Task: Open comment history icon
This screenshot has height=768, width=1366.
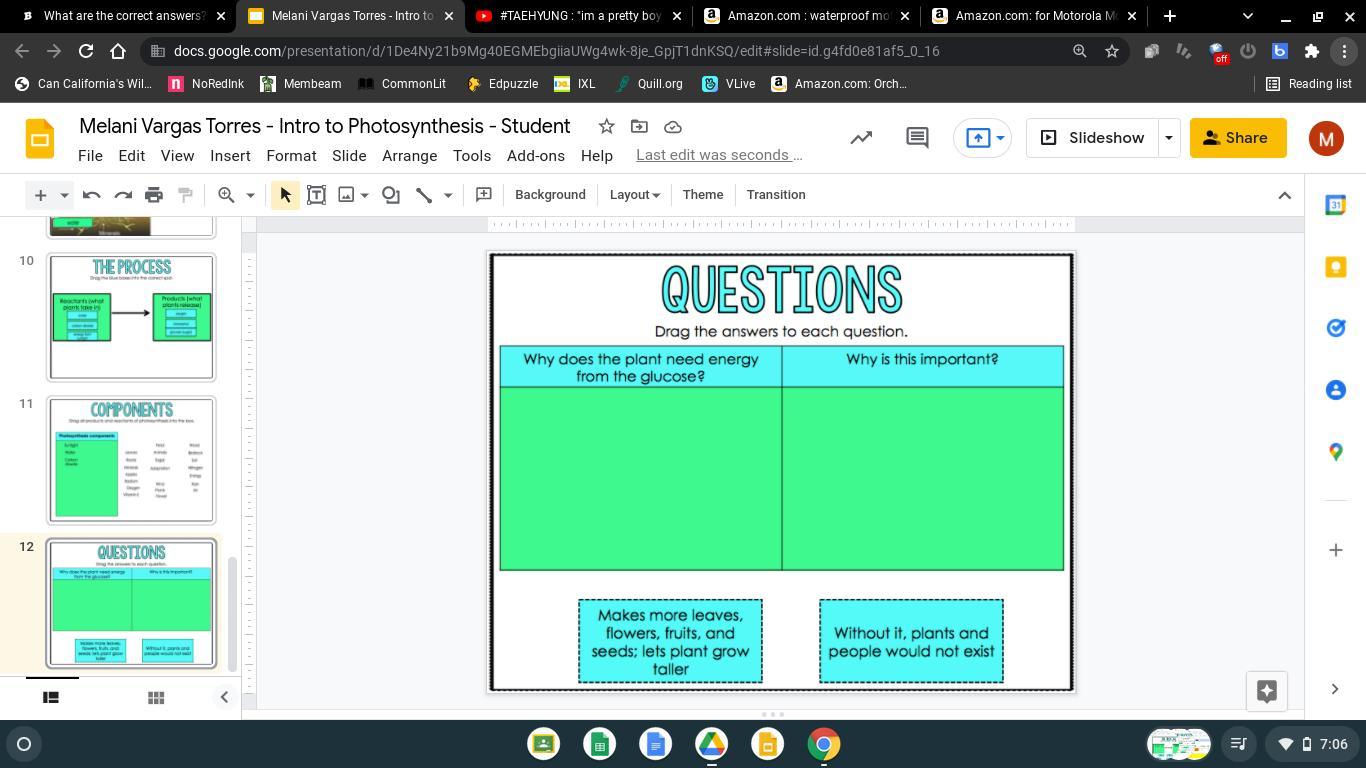Action: [917, 138]
